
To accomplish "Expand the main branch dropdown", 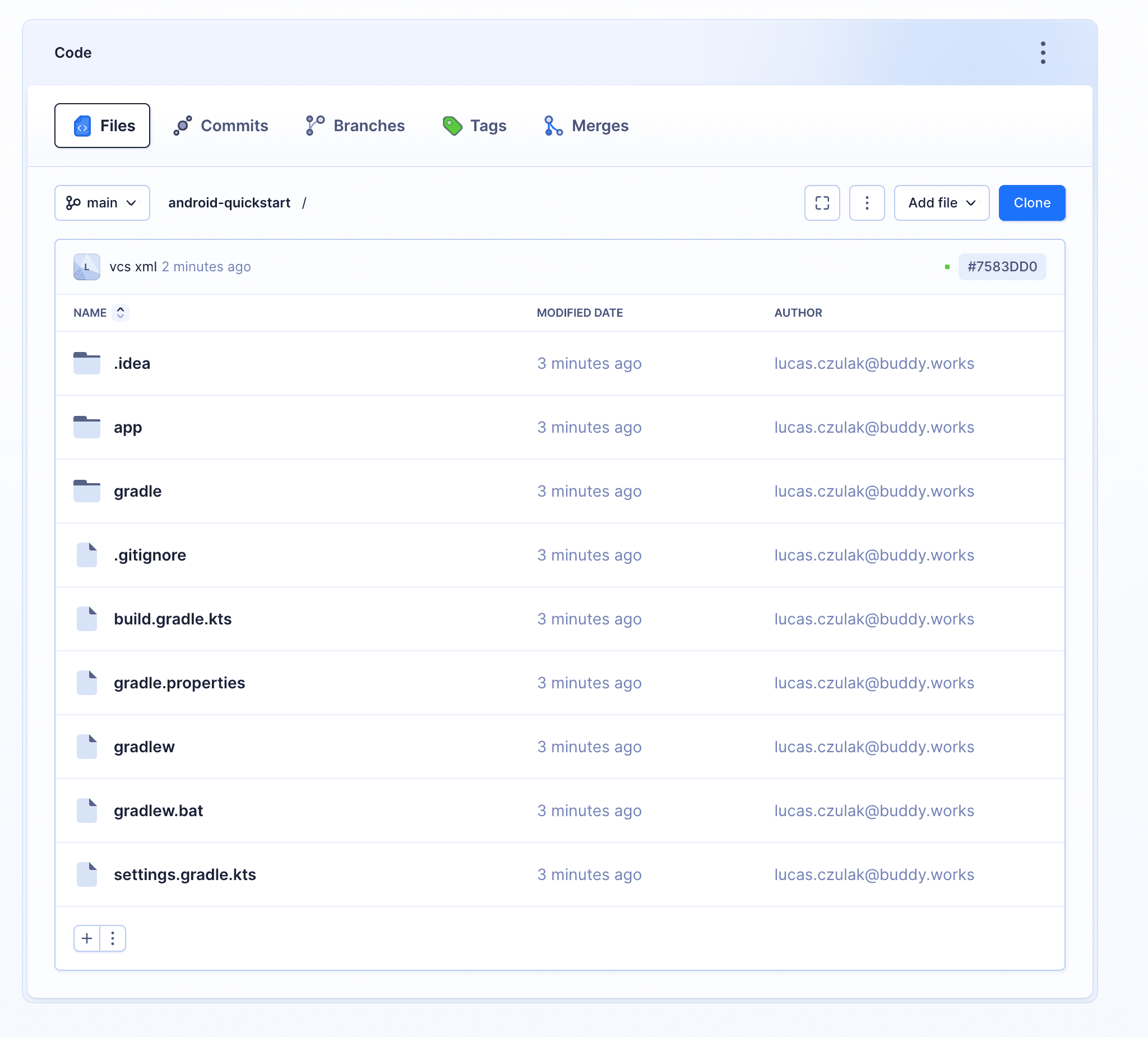I will [100, 202].
